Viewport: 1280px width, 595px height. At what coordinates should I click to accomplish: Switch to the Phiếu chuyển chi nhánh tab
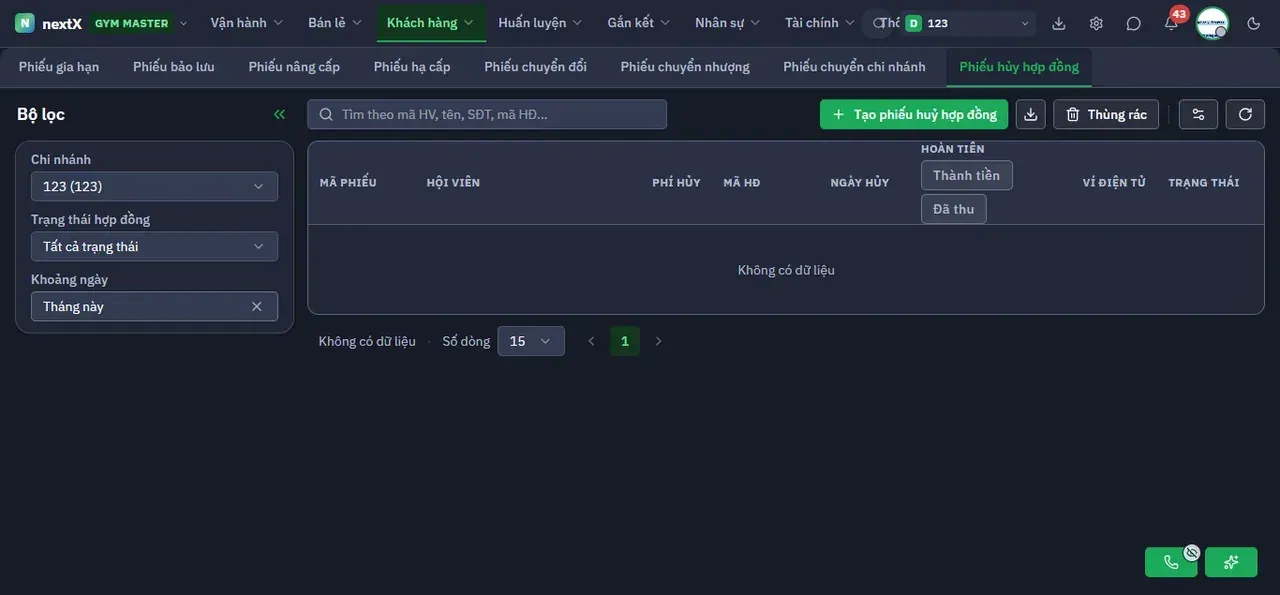click(855, 67)
